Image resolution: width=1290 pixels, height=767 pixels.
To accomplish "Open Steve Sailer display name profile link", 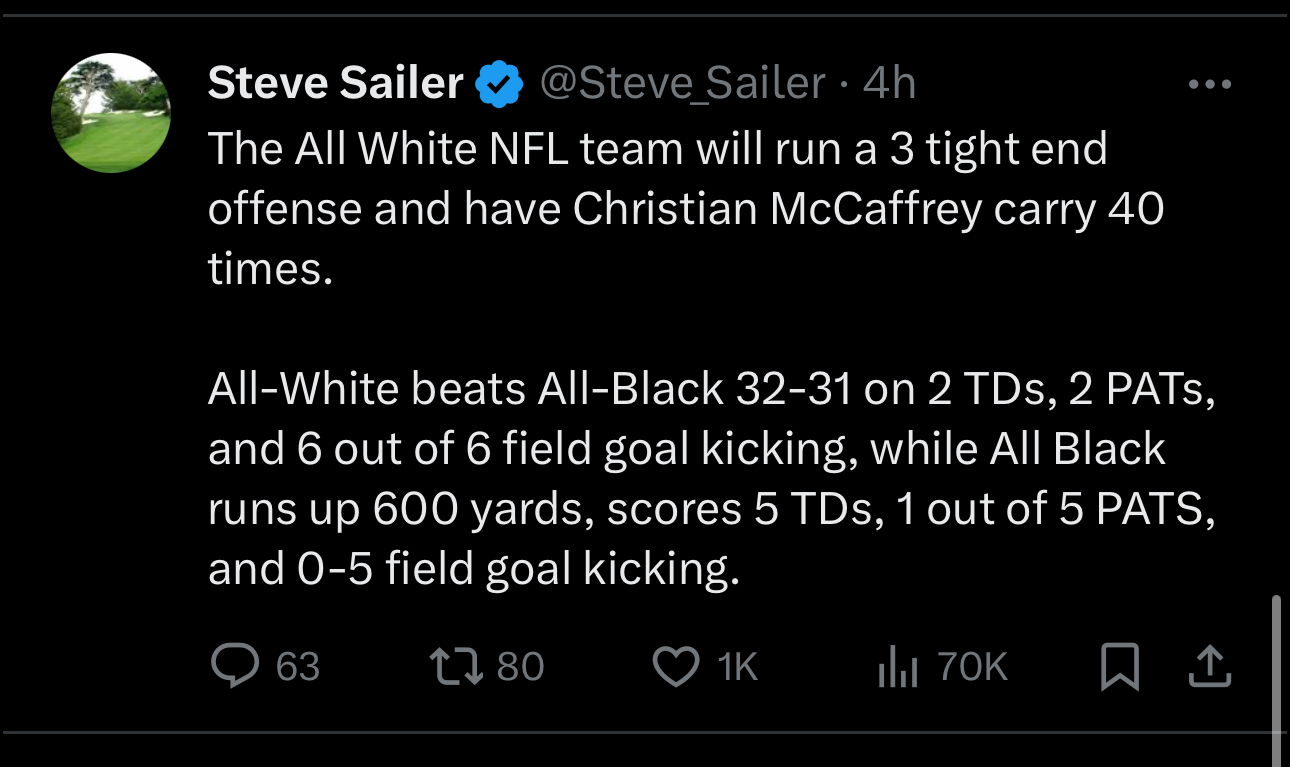I will tap(336, 83).
